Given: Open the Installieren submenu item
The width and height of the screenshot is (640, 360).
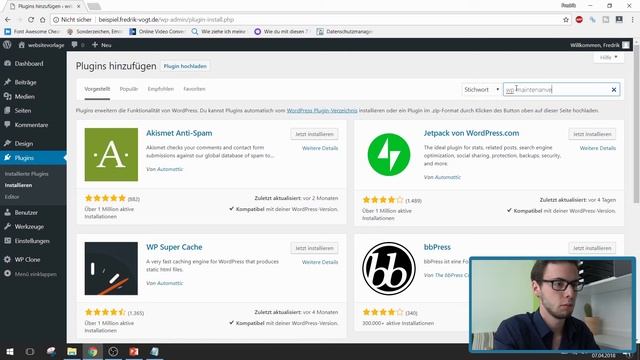Looking at the screenshot, I should pyautogui.click(x=18, y=185).
